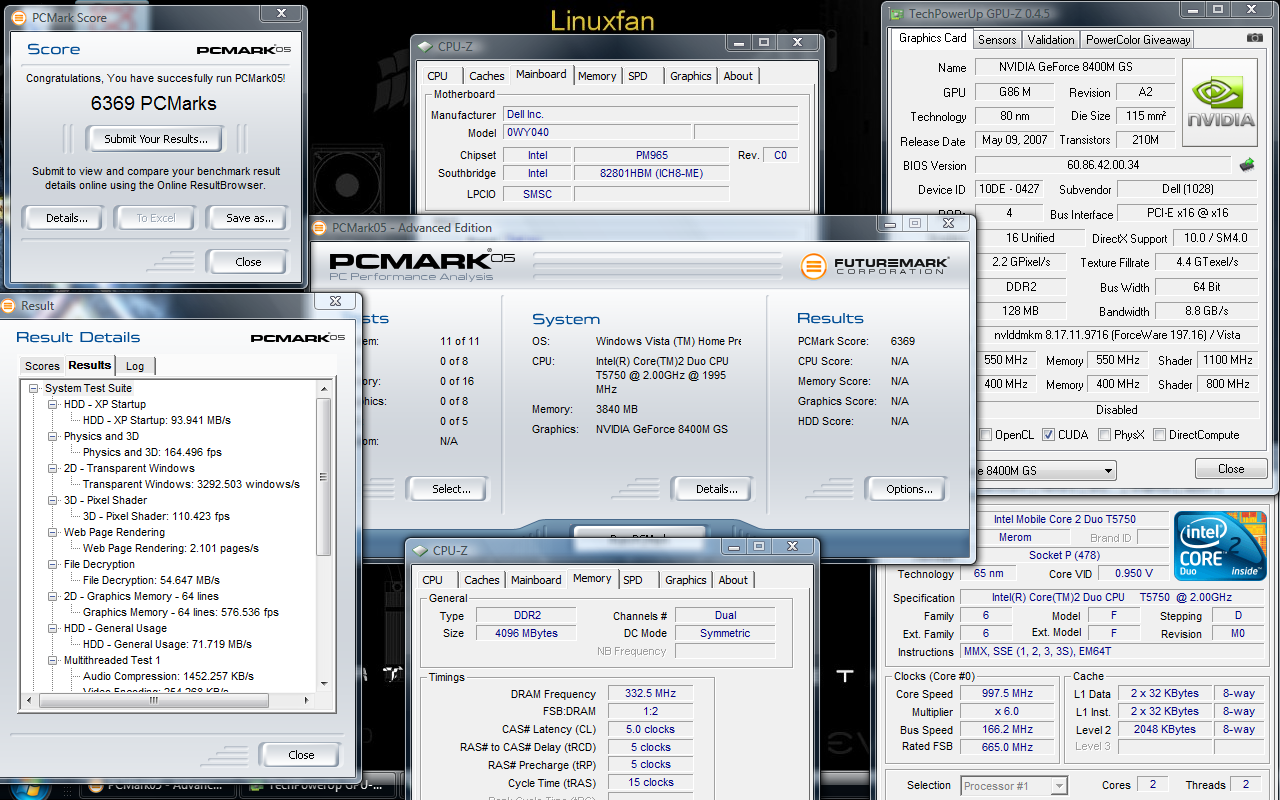Open the Log tab in Result window
This screenshot has width=1280, height=800.
pyautogui.click(x=135, y=366)
